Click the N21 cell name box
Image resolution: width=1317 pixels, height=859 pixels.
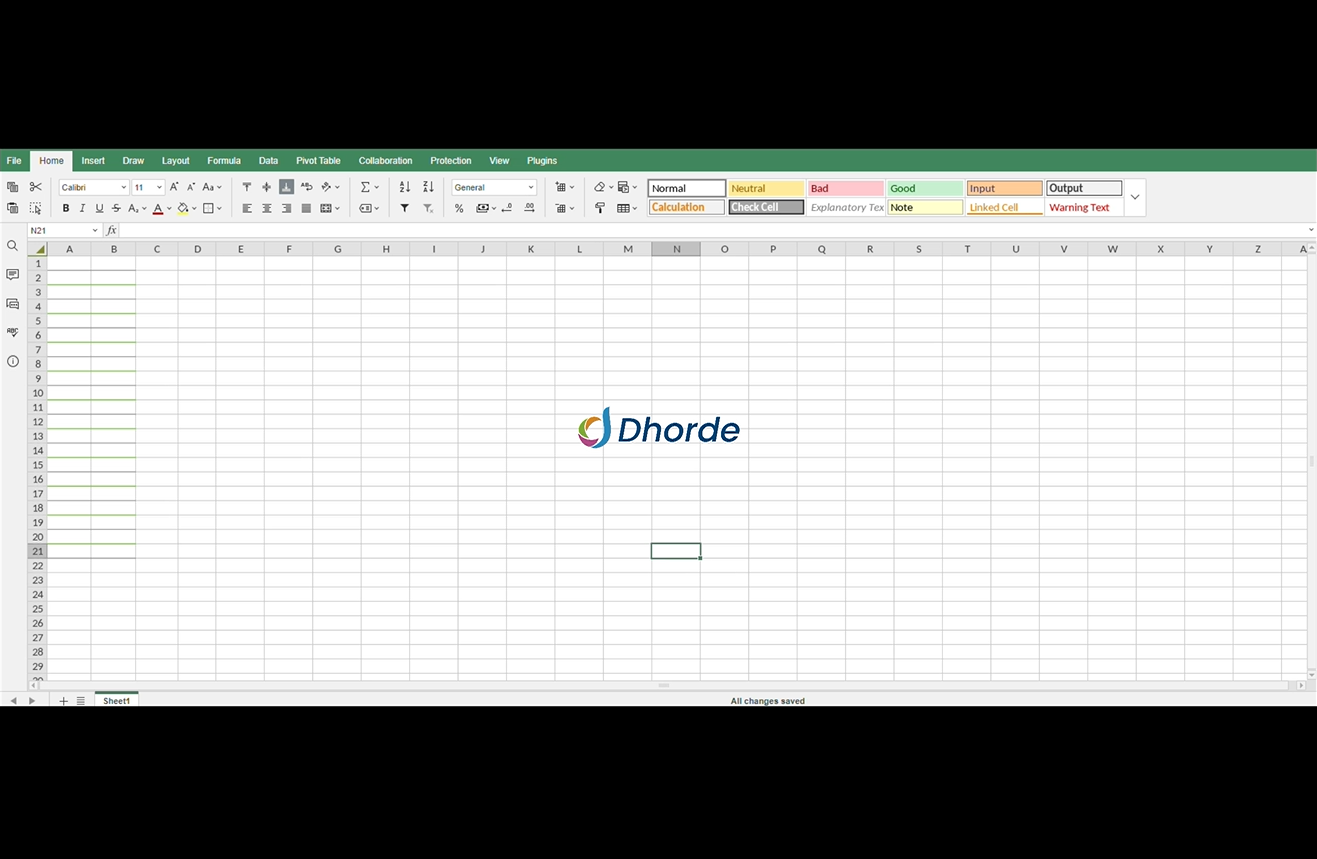60,230
